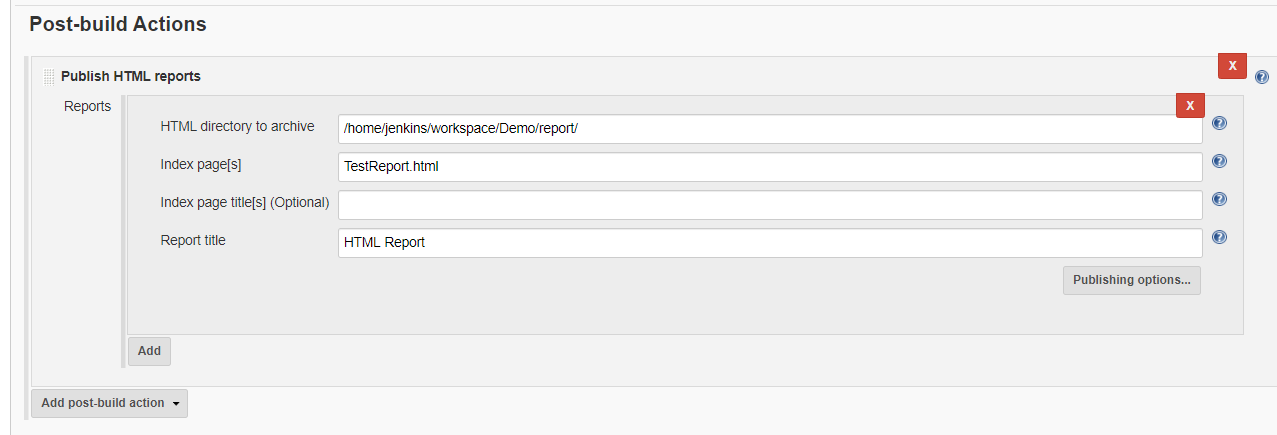This screenshot has height=435, width=1277.
Task: Click help icon for HTML directory to archive
Action: [1219, 124]
